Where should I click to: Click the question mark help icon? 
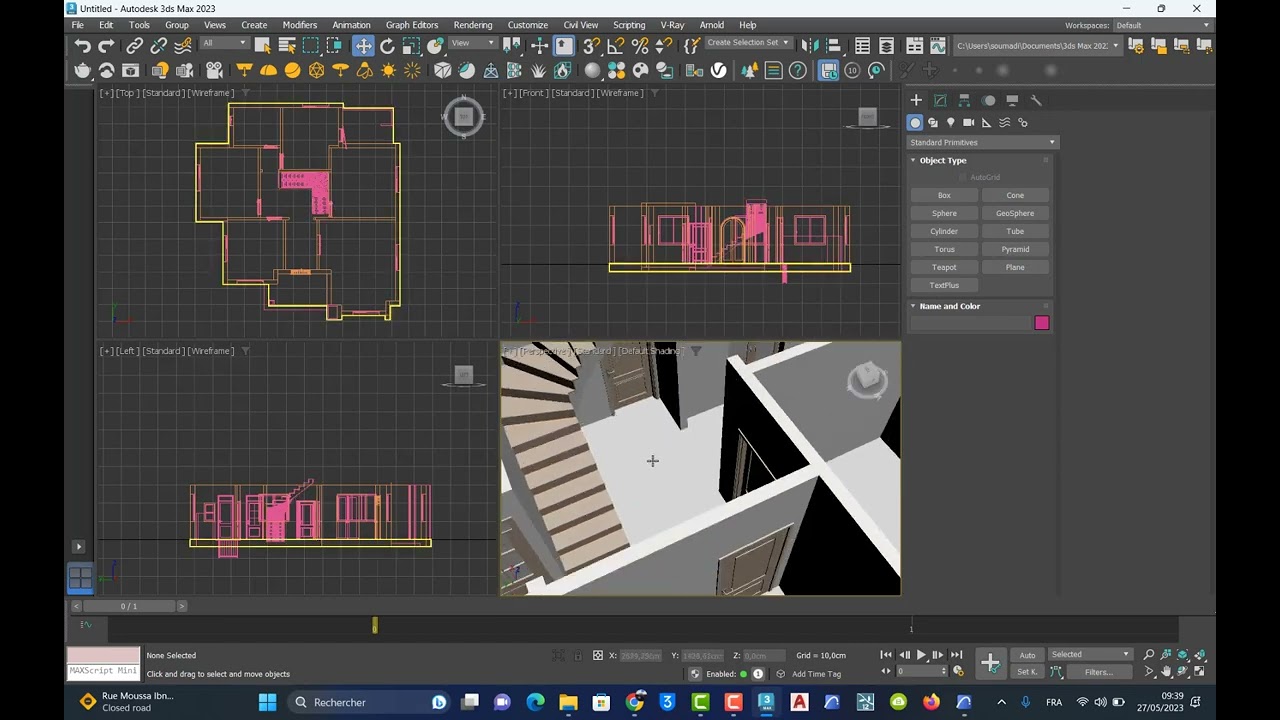pos(798,70)
